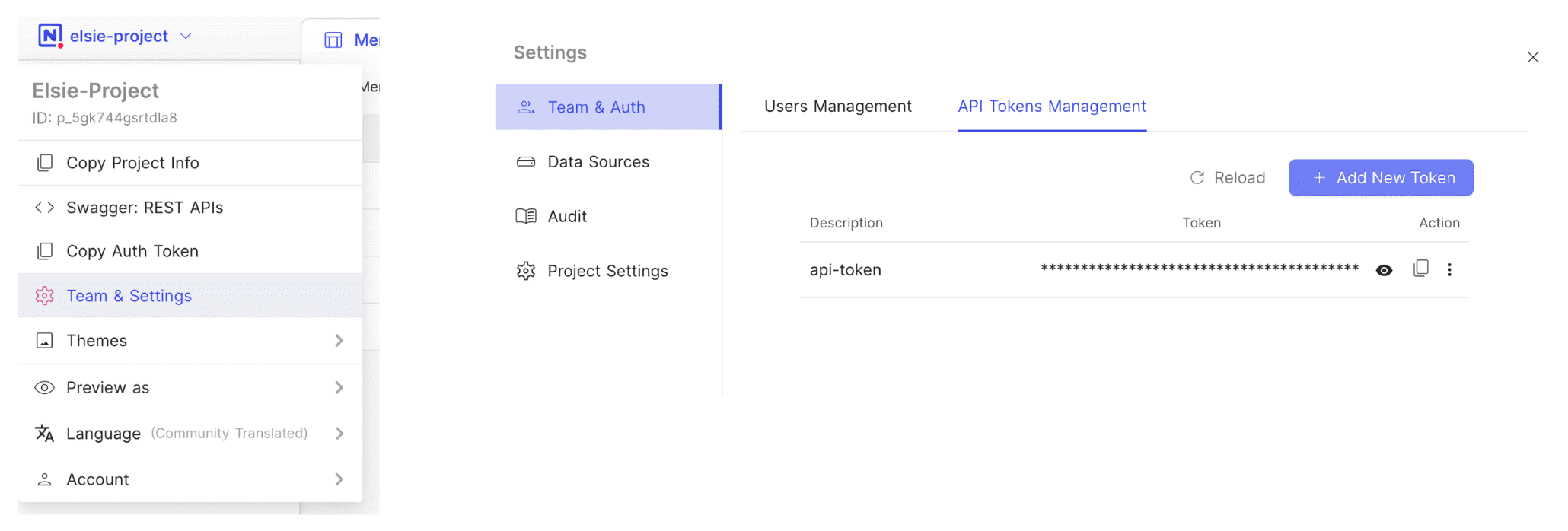Click the Add New Token button

click(x=1380, y=178)
